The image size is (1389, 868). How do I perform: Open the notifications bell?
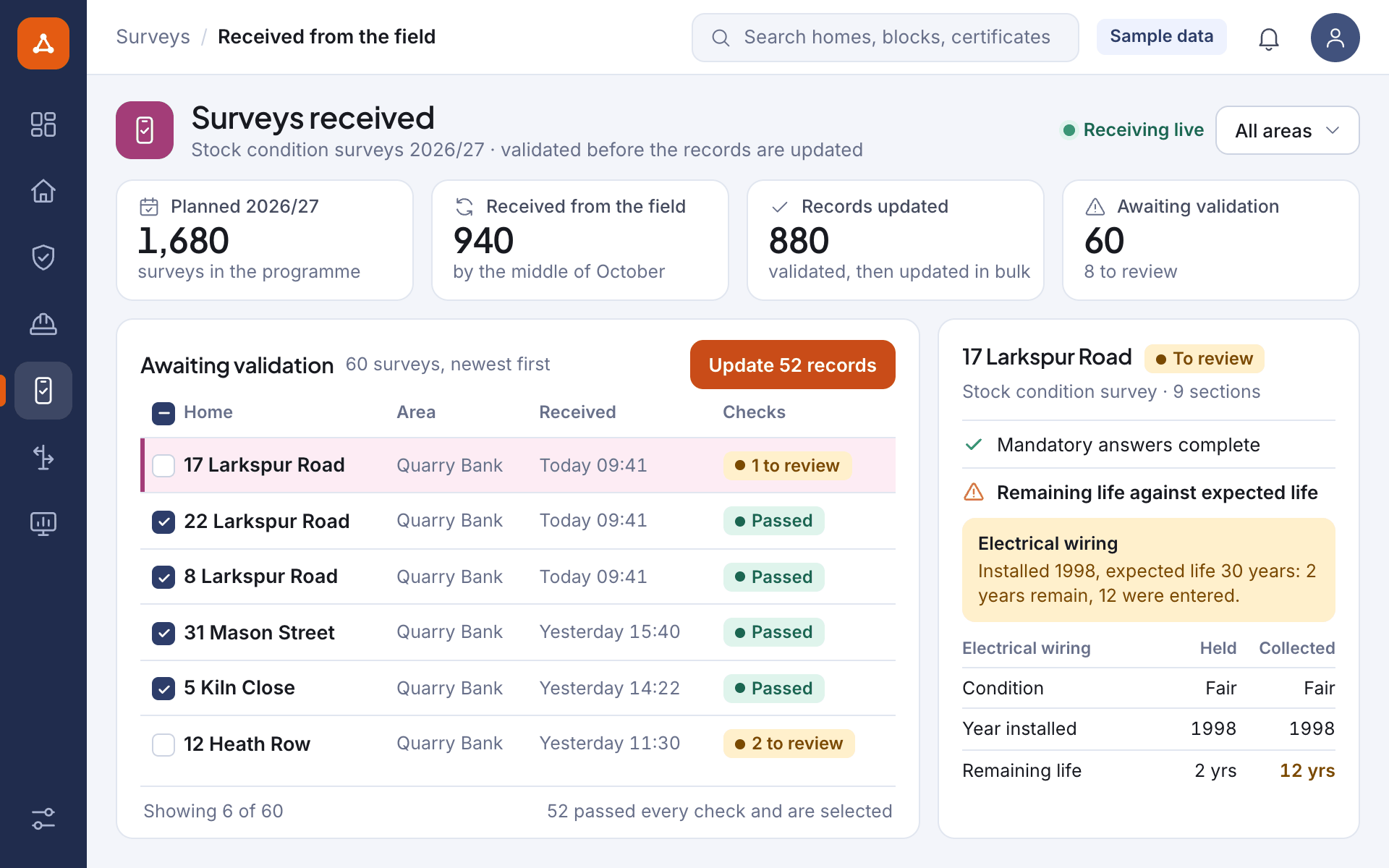tap(1269, 38)
